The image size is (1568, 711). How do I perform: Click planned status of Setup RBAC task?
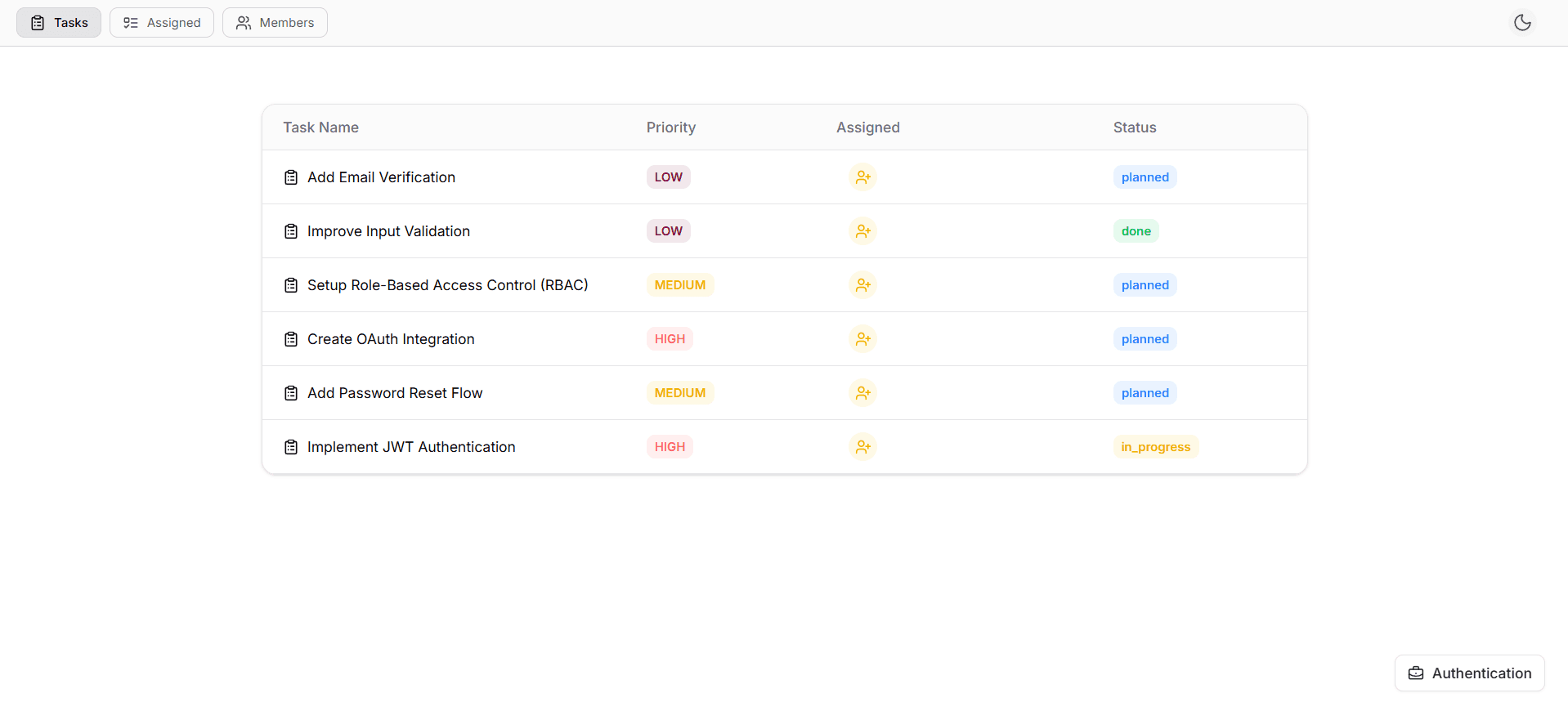(1145, 285)
